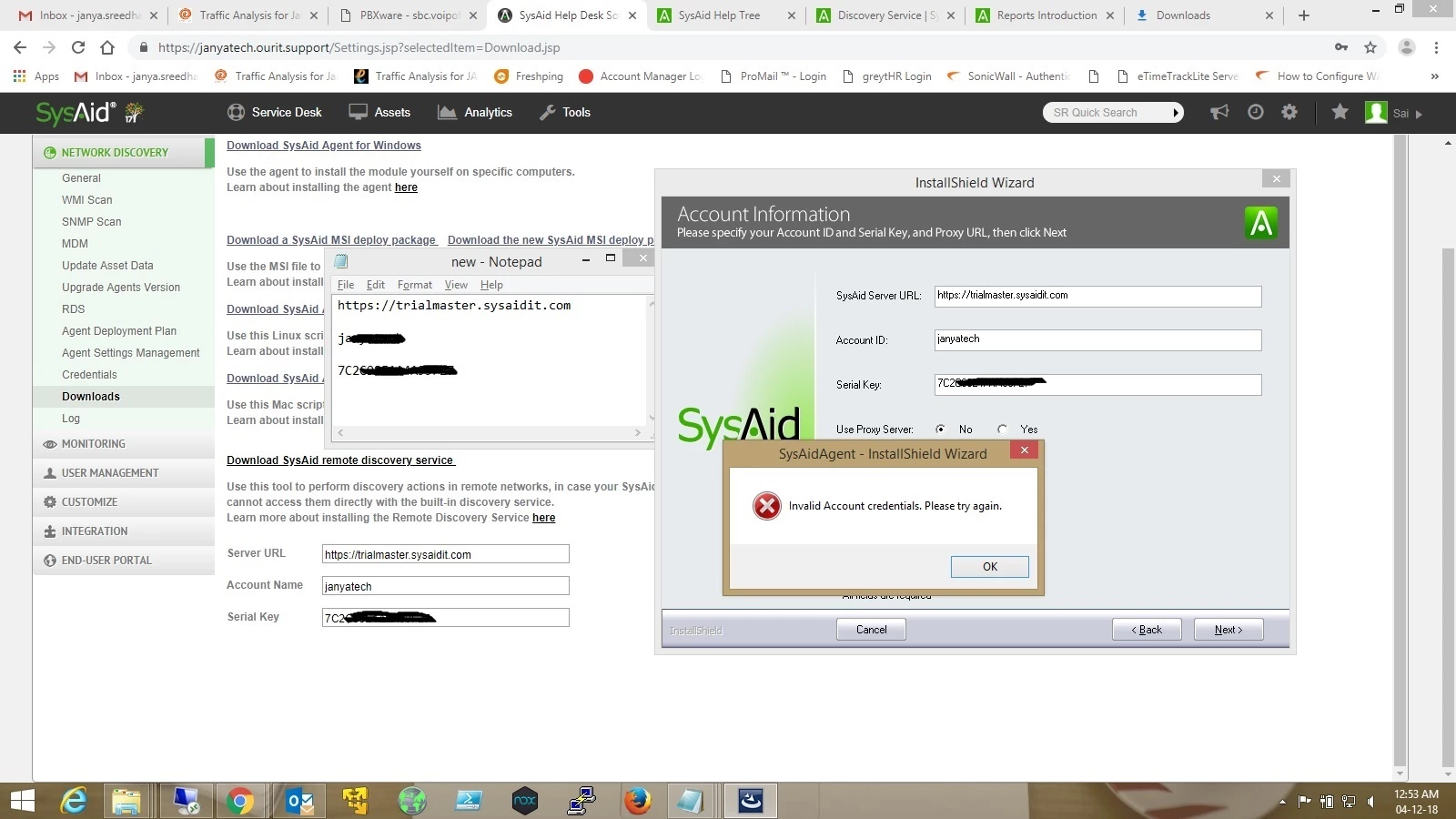The height and width of the screenshot is (819, 1456).
Task: Switch to the PBXware browser tab
Action: tap(408, 15)
